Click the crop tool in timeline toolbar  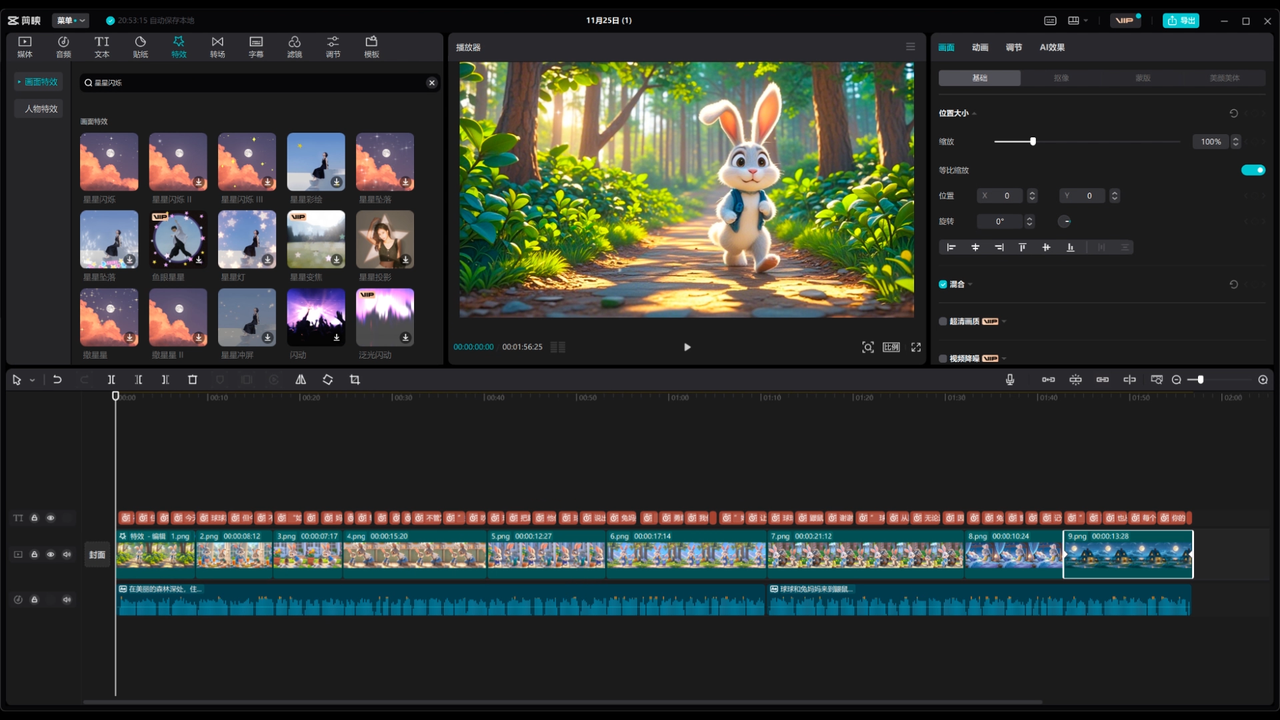pyautogui.click(x=355, y=380)
